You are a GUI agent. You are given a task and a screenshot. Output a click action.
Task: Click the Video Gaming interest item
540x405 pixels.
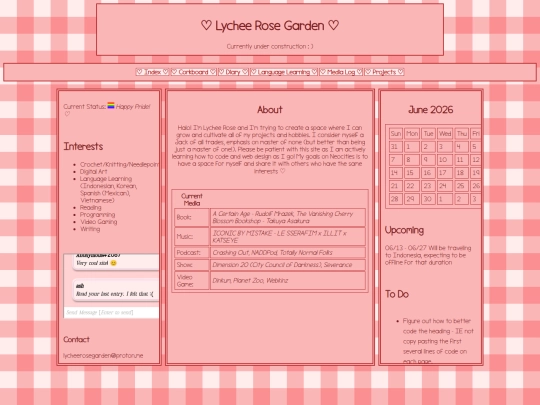(x=98, y=222)
